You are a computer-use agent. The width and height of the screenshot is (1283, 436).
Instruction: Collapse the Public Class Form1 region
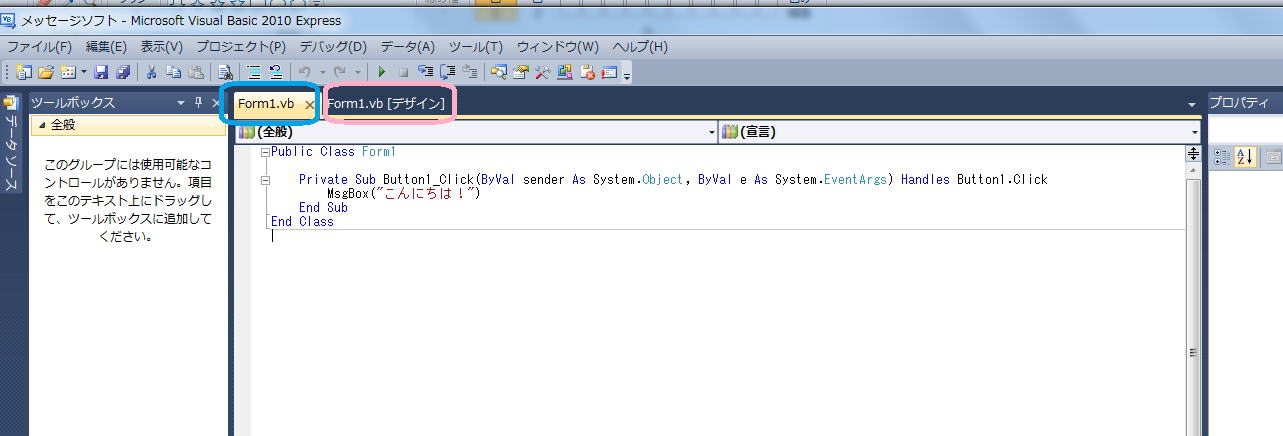(264, 152)
